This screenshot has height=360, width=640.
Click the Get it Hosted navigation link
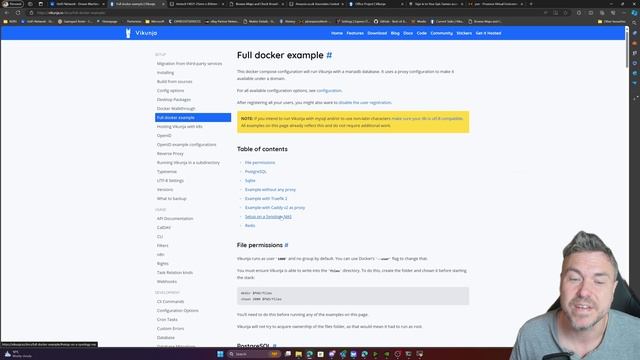tap(488, 33)
